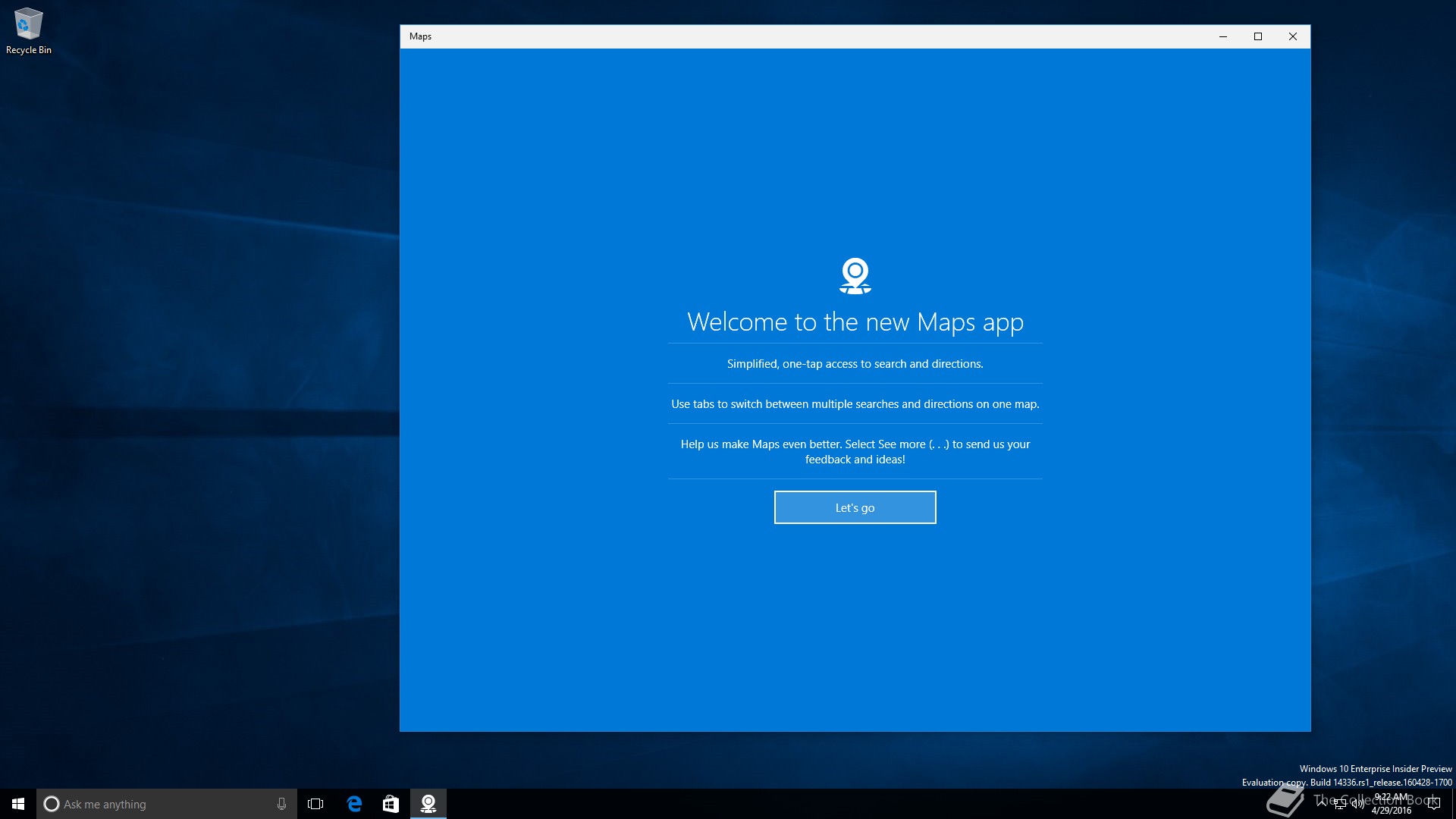Click the 'Welcome to the new Maps app' heading
The width and height of the screenshot is (1456, 819).
855,322
